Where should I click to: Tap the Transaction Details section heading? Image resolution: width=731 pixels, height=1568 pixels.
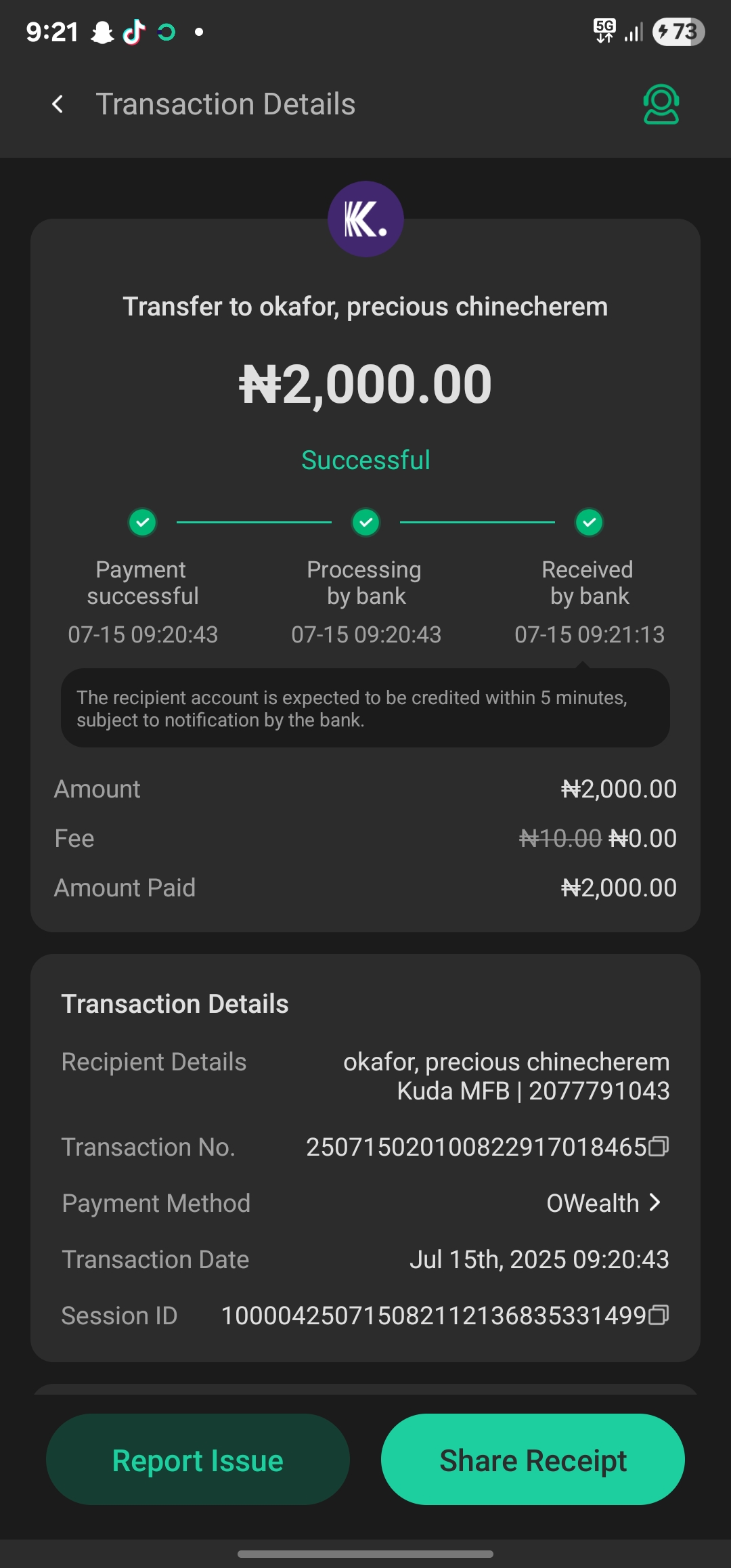(x=175, y=1003)
